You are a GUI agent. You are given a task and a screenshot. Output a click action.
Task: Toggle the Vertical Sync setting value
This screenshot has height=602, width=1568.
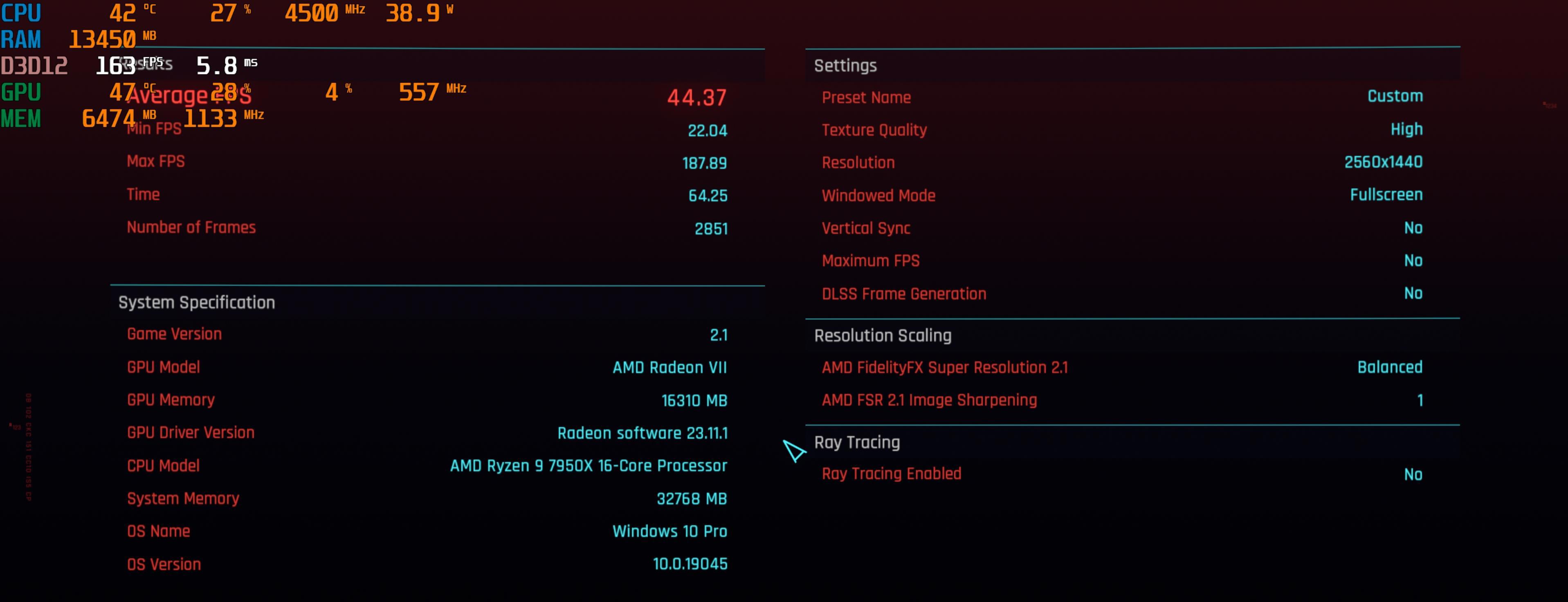pyautogui.click(x=1413, y=228)
